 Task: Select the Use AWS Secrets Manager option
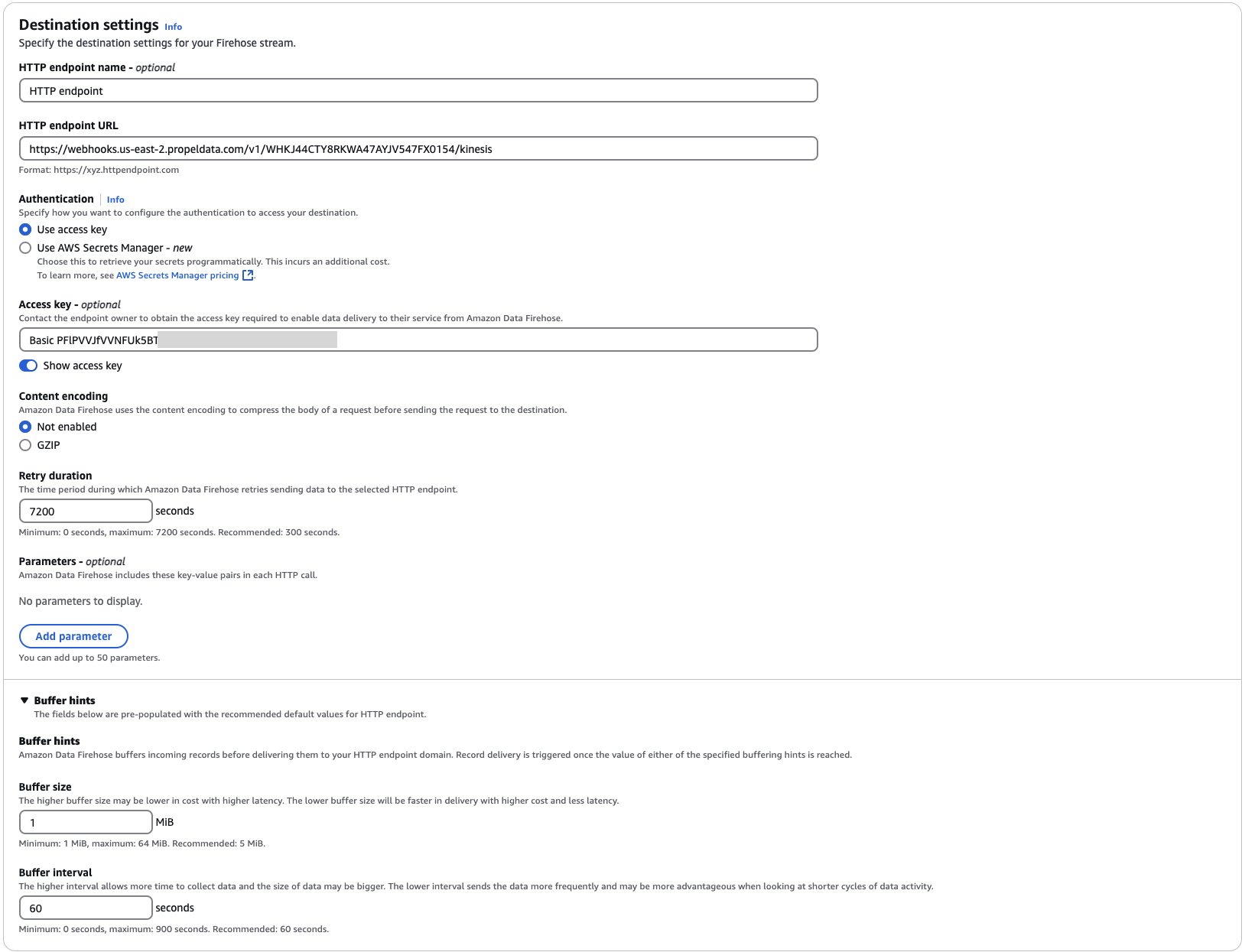[25, 247]
